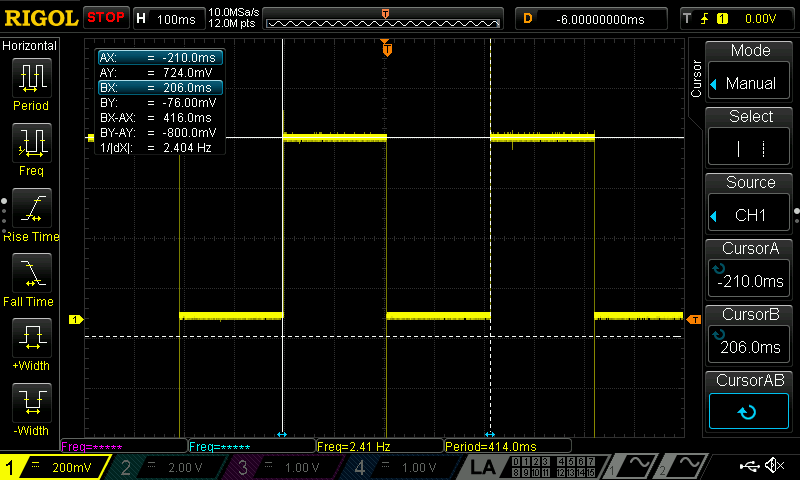800x480 pixels.
Task: Click the magenta Freq=***** measurement result
Action: pyautogui.click(x=123, y=446)
